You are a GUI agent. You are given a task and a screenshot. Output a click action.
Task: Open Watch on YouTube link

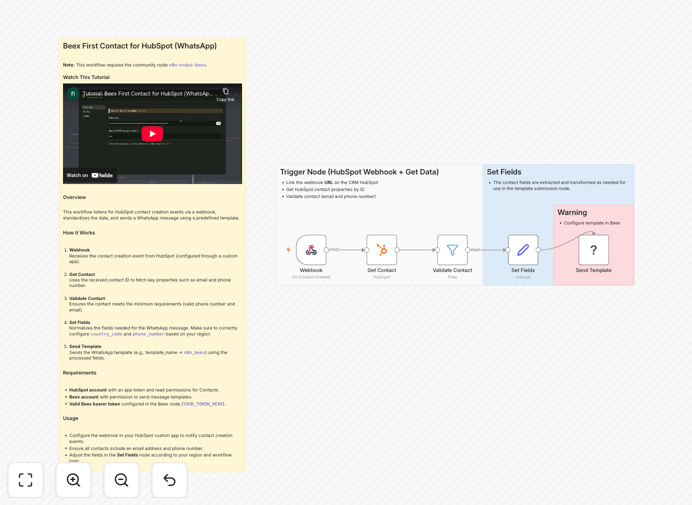pos(90,175)
